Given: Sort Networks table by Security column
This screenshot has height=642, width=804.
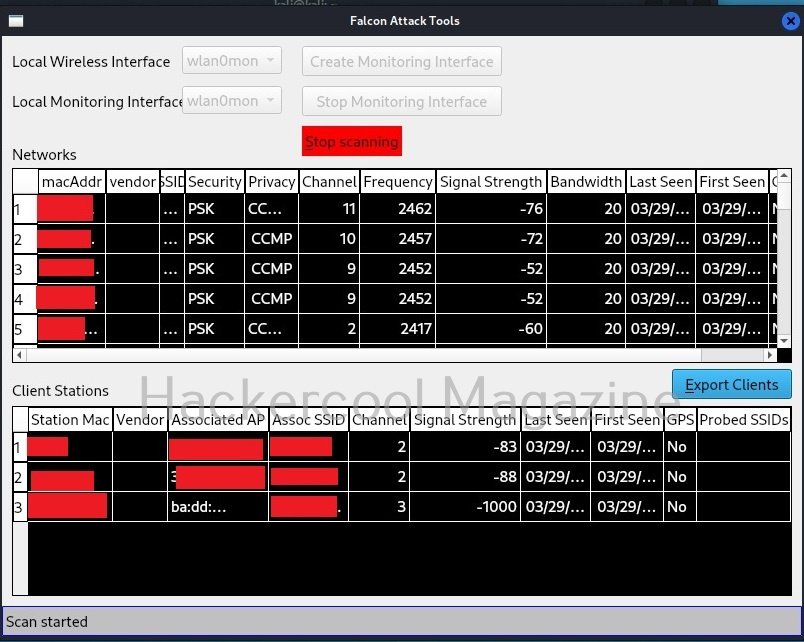Looking at the screenshot, I should pos(215,182).
